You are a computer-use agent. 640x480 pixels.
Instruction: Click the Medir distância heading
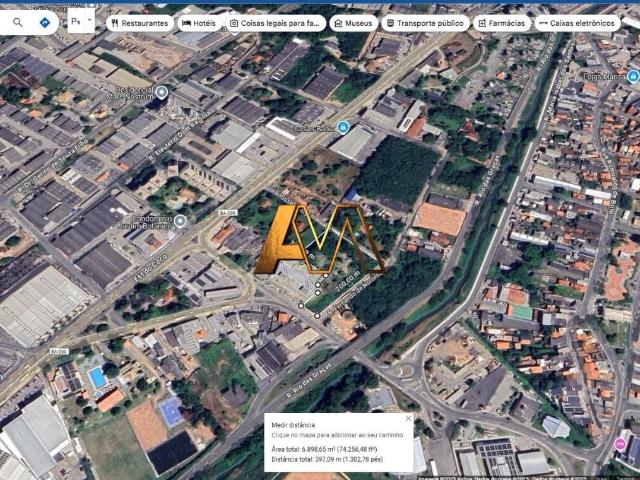(x=293, y=425)
